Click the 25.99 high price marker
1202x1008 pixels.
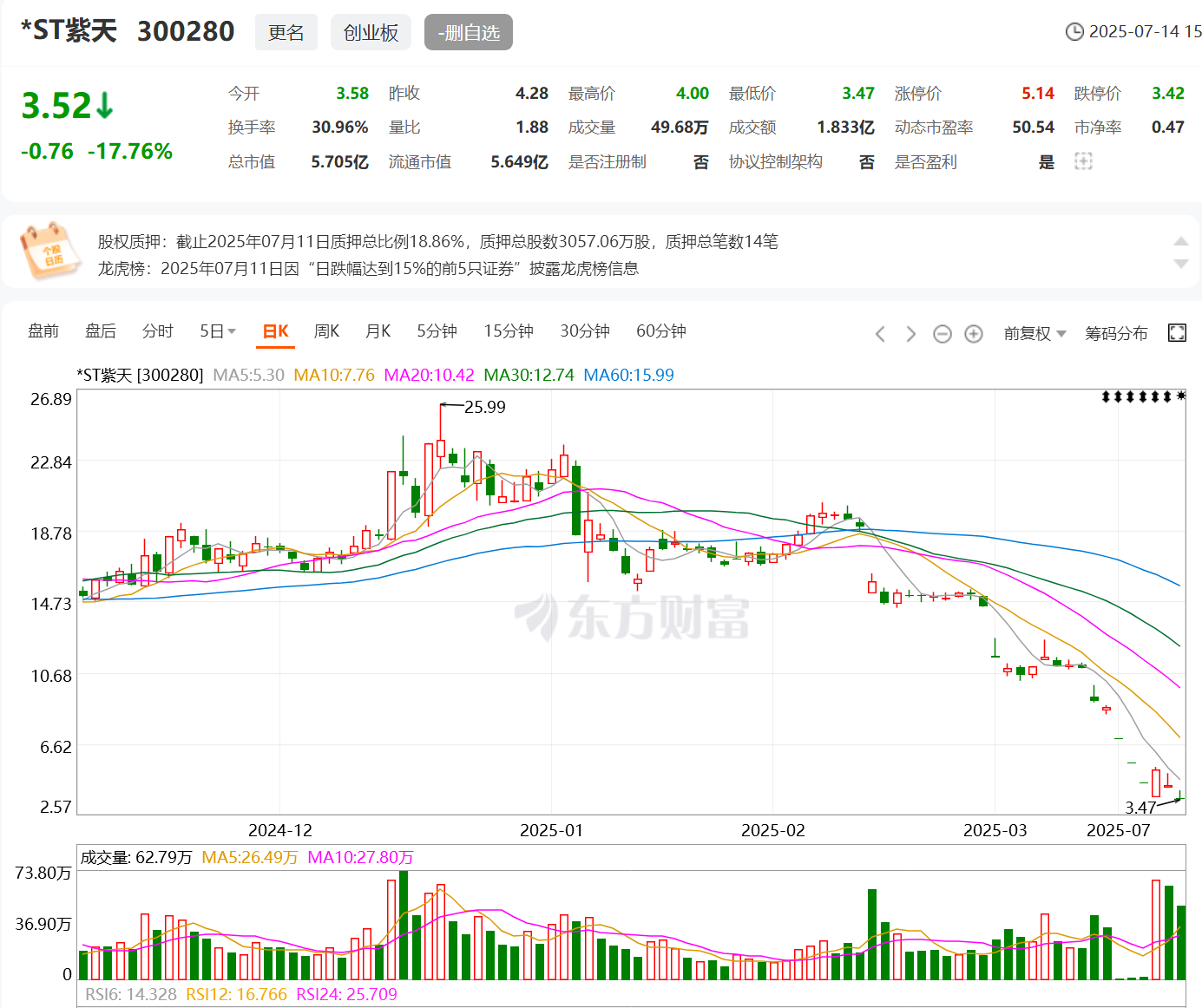(x=484, y=407)
